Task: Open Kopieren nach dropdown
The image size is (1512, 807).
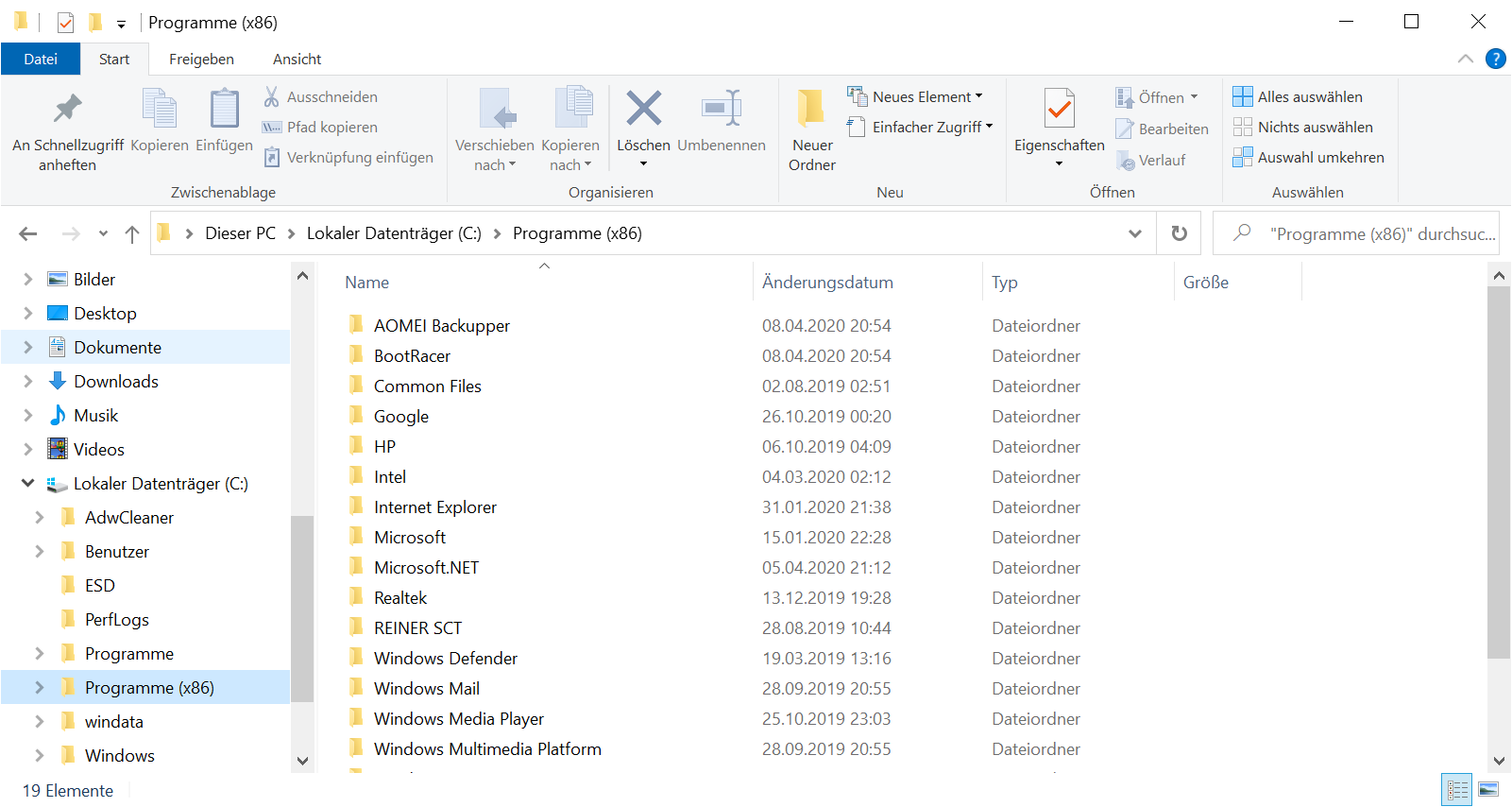Action: point(570,130)
